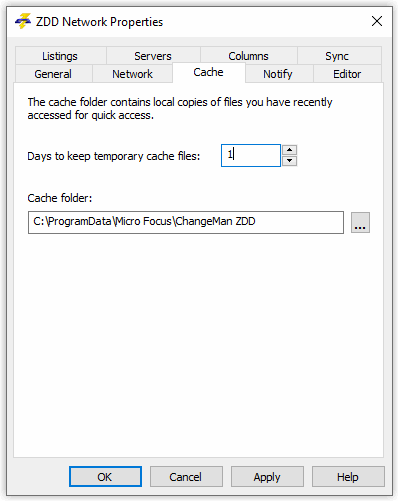Select the Columns tab
The height and width of the screenshot is (502, 399).
(248, 56)
